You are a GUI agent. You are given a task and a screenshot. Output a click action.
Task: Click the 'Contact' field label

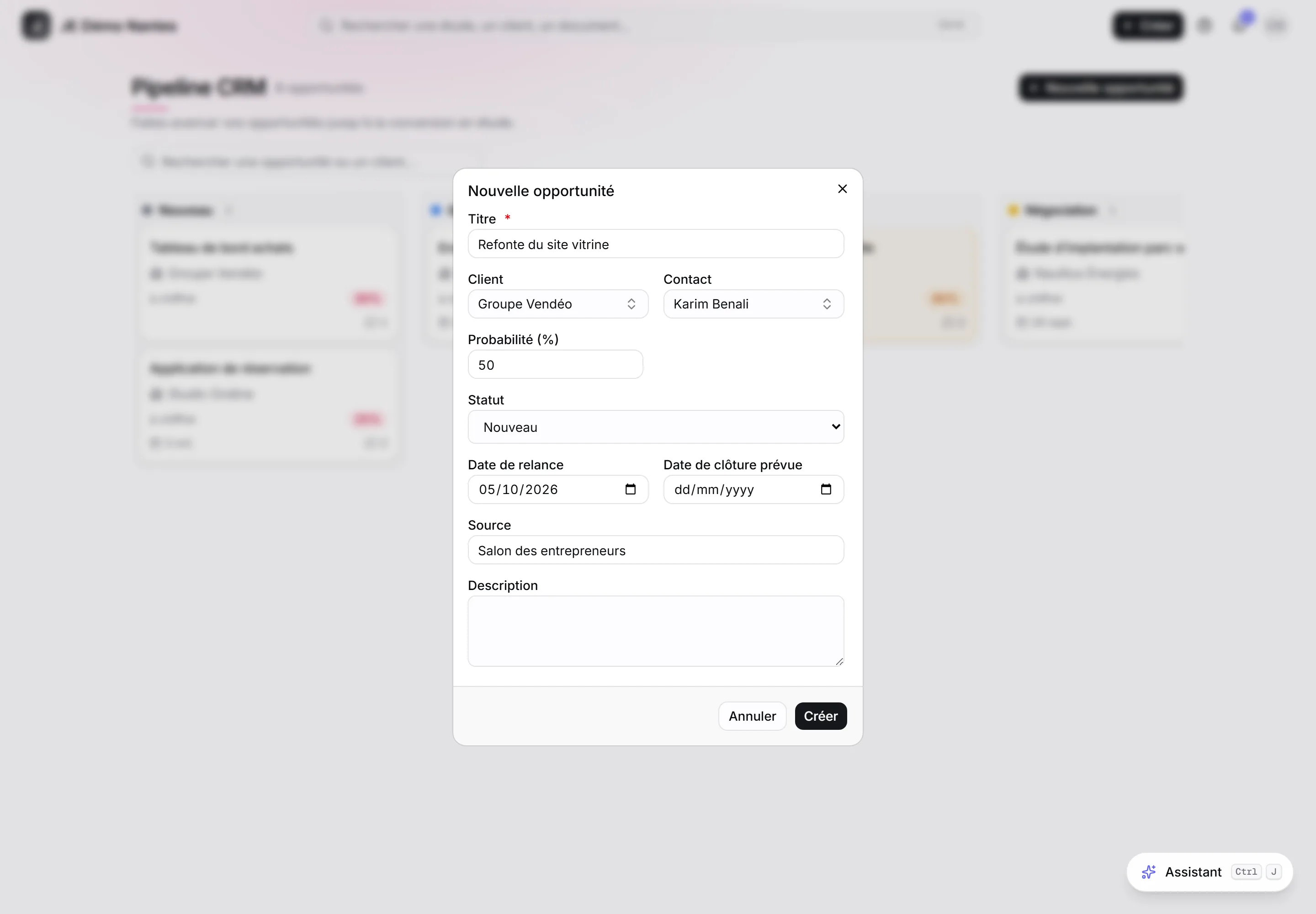point(687,279)
